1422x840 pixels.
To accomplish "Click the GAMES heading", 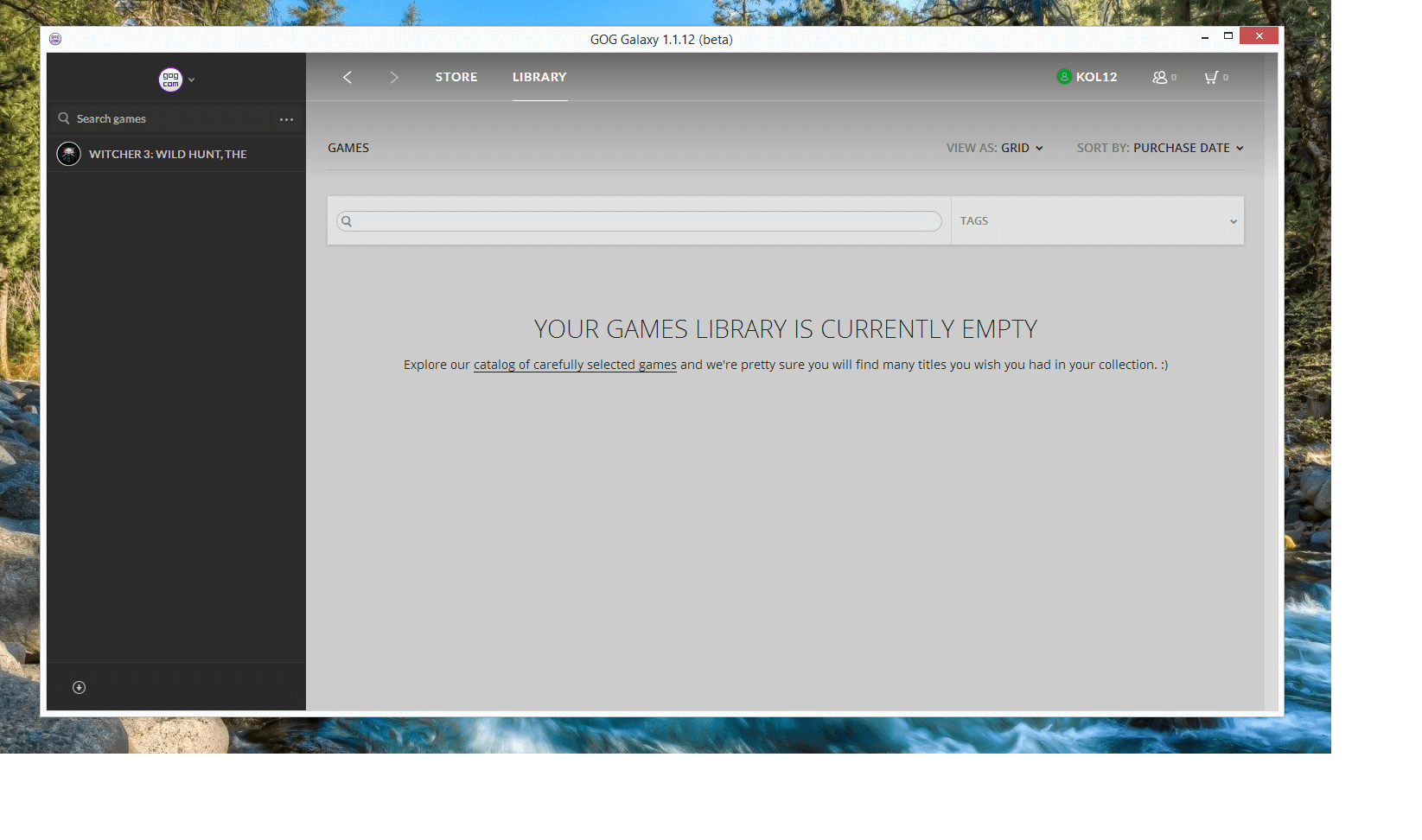I will pyautogui.click(x=348, y=148).
